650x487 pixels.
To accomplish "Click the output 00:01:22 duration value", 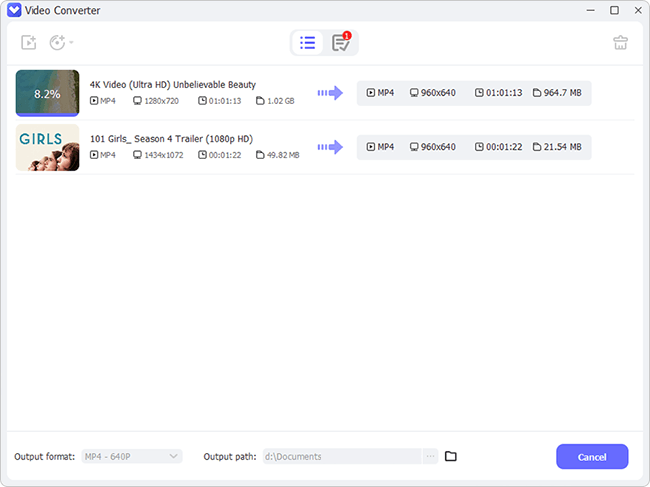I will [x=504, y=147].
